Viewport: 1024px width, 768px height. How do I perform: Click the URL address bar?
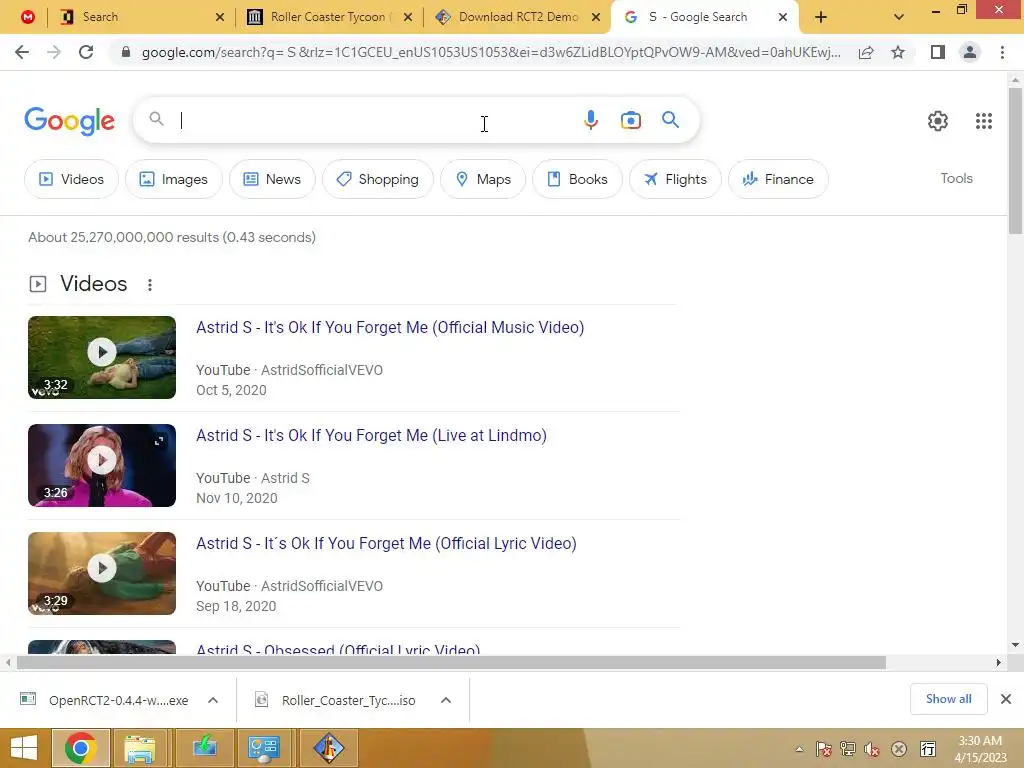[490, 52]
